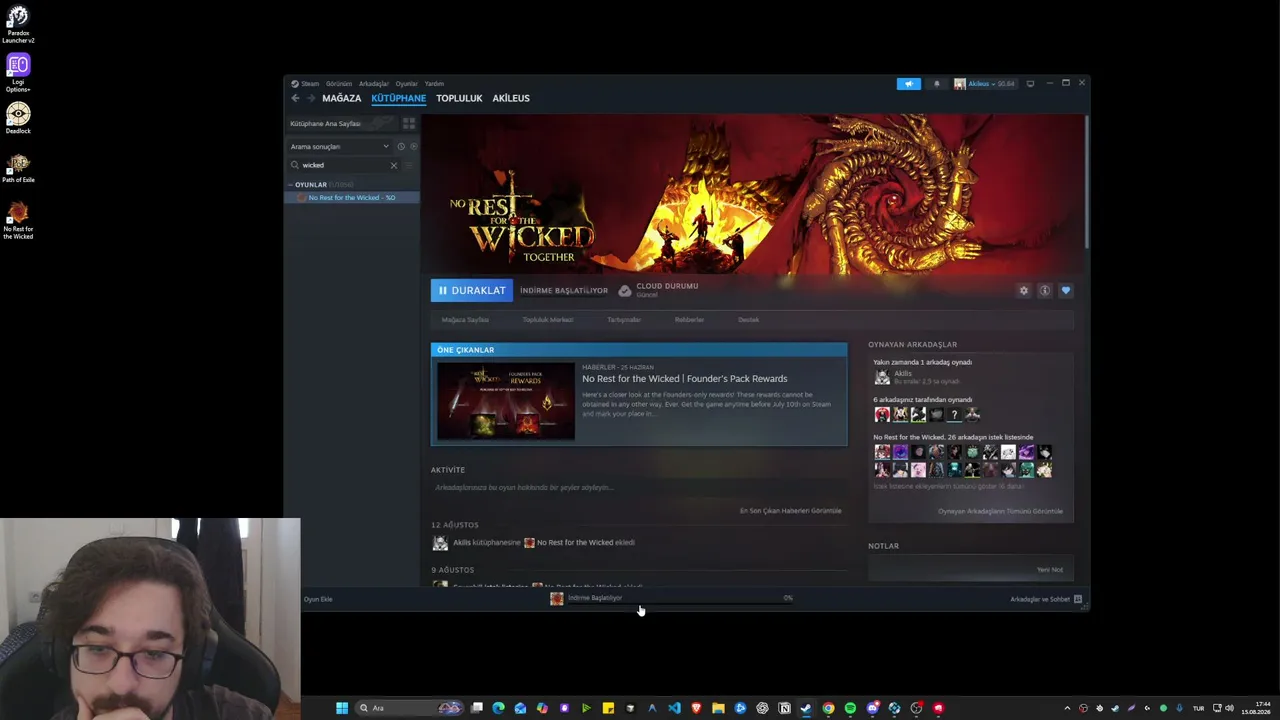This screenshot has width=1280, height=720.
Task: Open the Deadlock desktop shortcut
Action: 18,118
